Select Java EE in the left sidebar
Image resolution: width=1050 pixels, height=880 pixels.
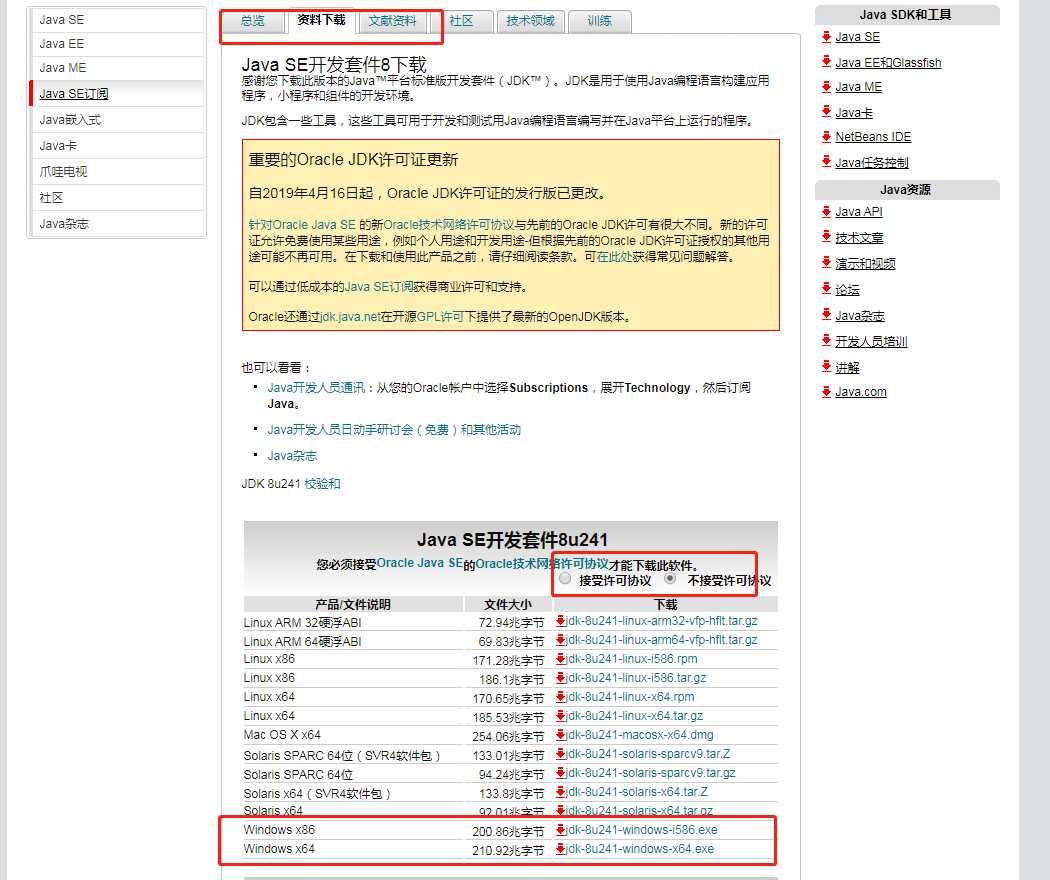click(117, 44)
